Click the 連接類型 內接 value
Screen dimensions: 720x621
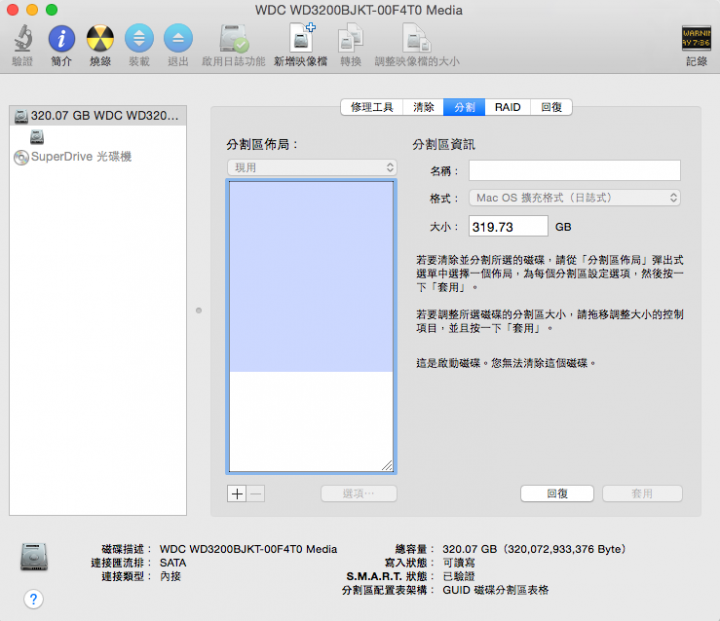pos(170,576)
